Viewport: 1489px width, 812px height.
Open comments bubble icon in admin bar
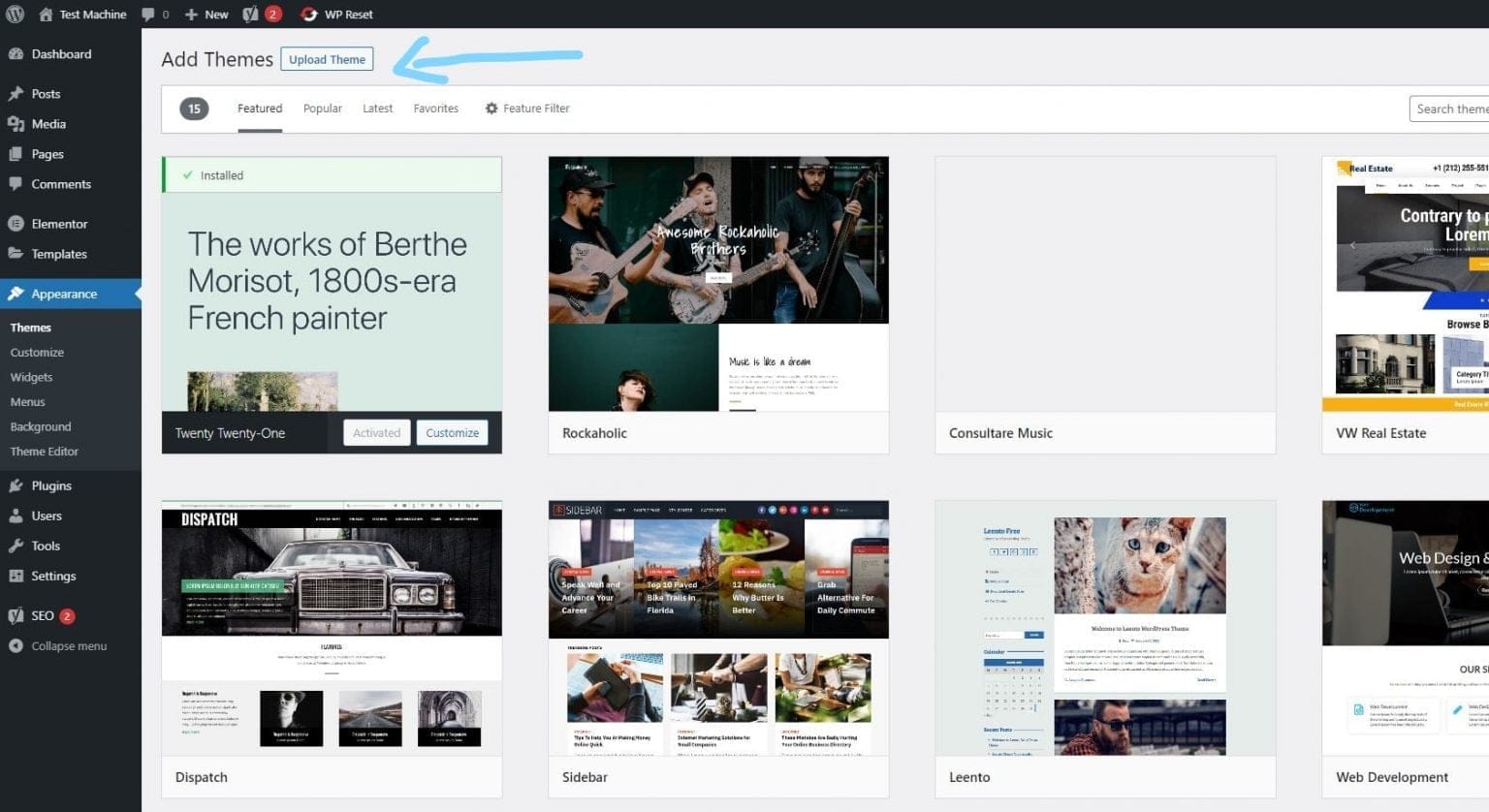coord(147,15)
